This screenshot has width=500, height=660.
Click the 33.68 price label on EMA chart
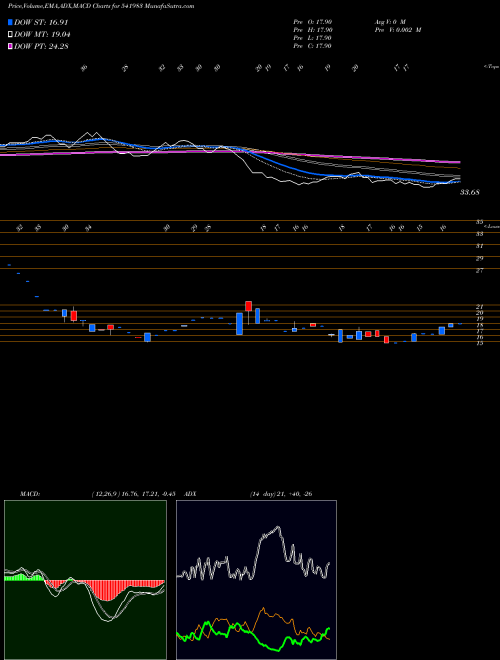(x=470, y=192)
